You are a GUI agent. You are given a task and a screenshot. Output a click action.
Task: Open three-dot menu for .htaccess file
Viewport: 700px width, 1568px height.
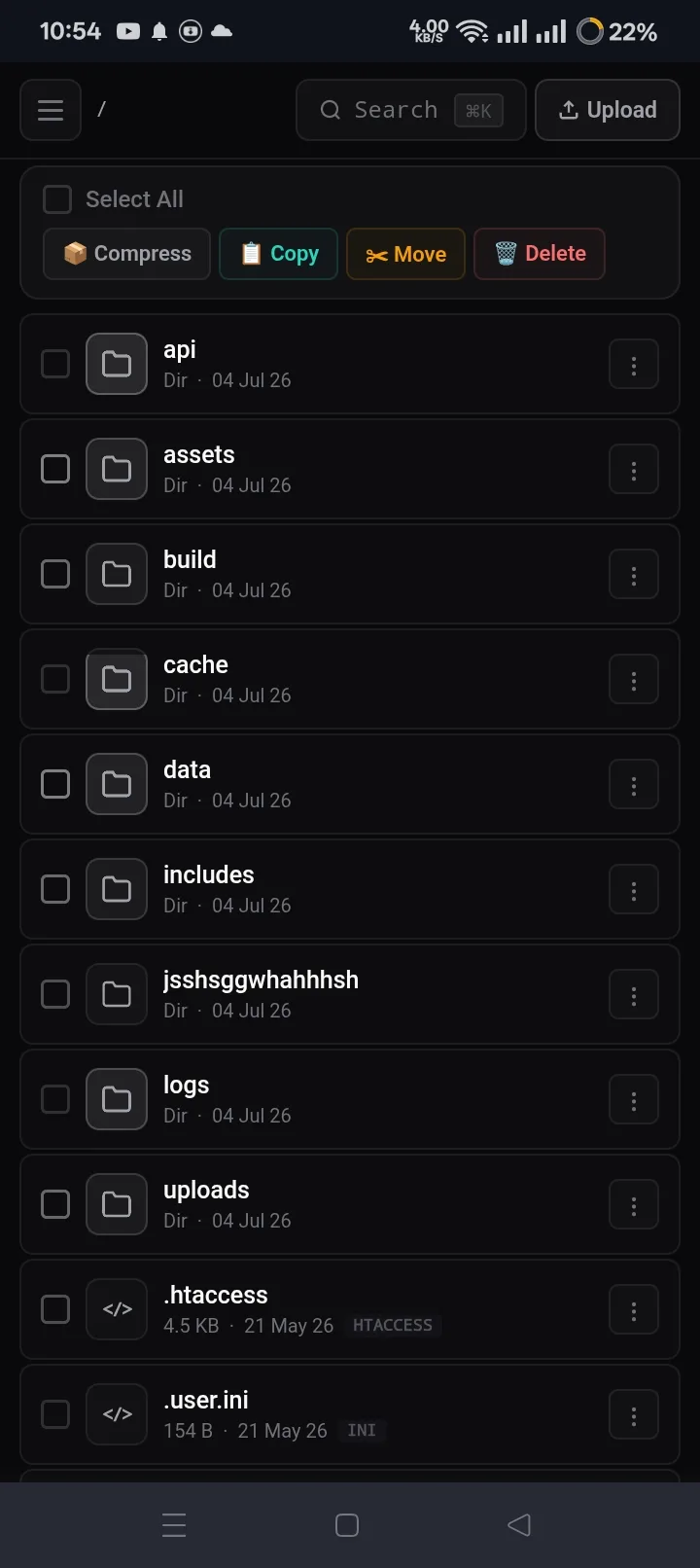[634, 1310]
